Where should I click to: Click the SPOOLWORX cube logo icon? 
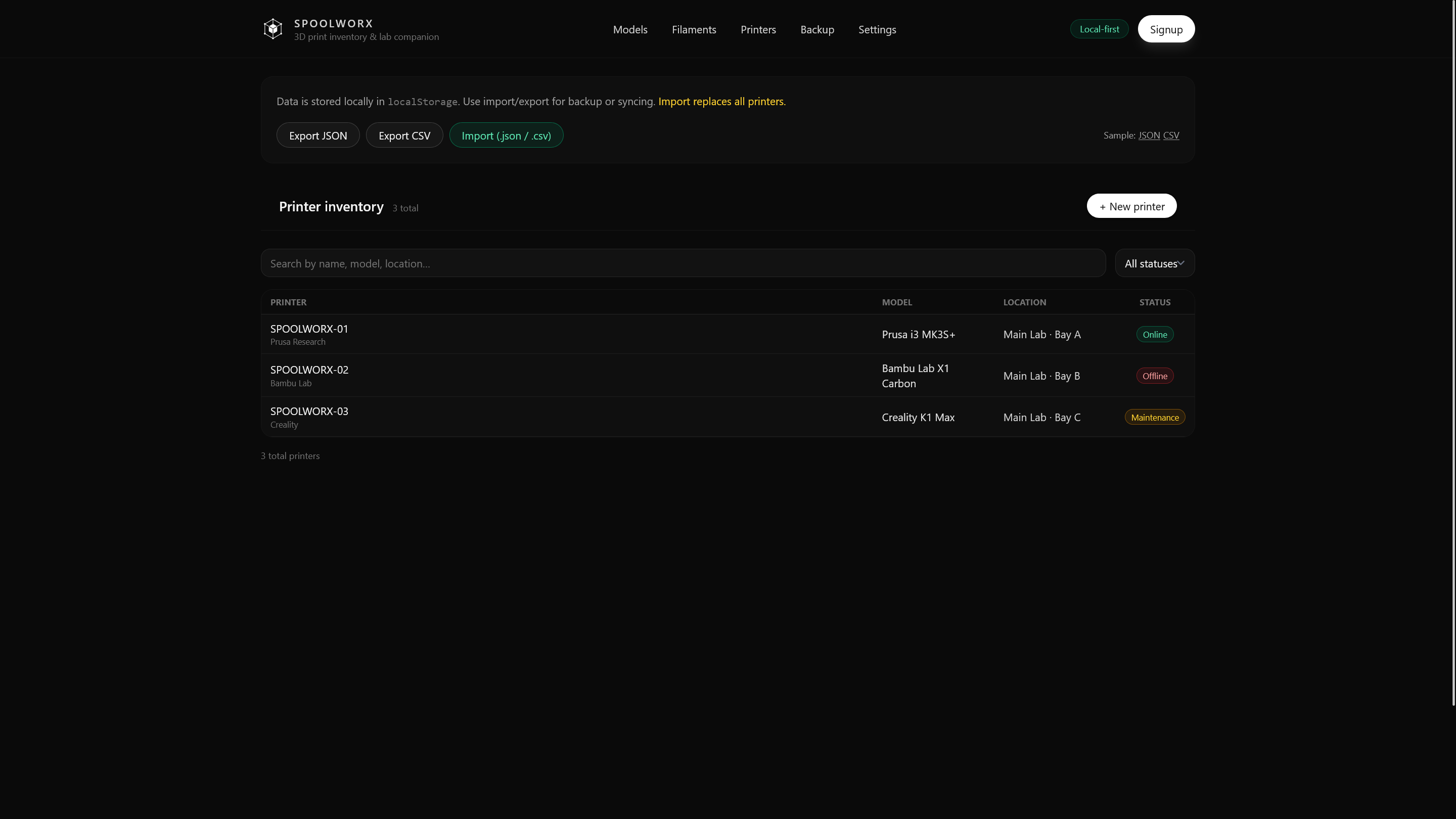[273, 28]
